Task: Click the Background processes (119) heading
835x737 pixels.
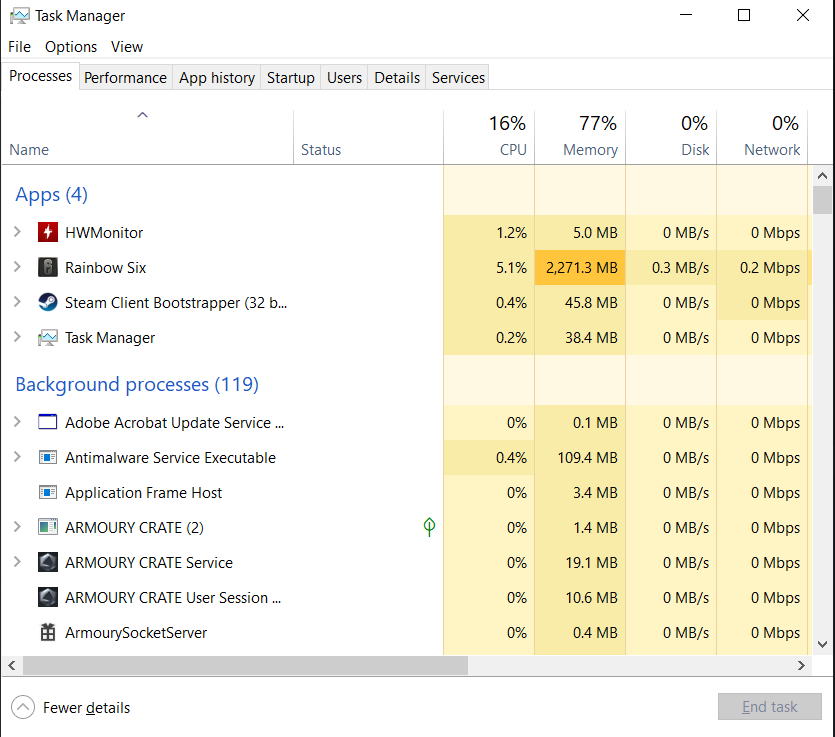Action: click(137, 384)
